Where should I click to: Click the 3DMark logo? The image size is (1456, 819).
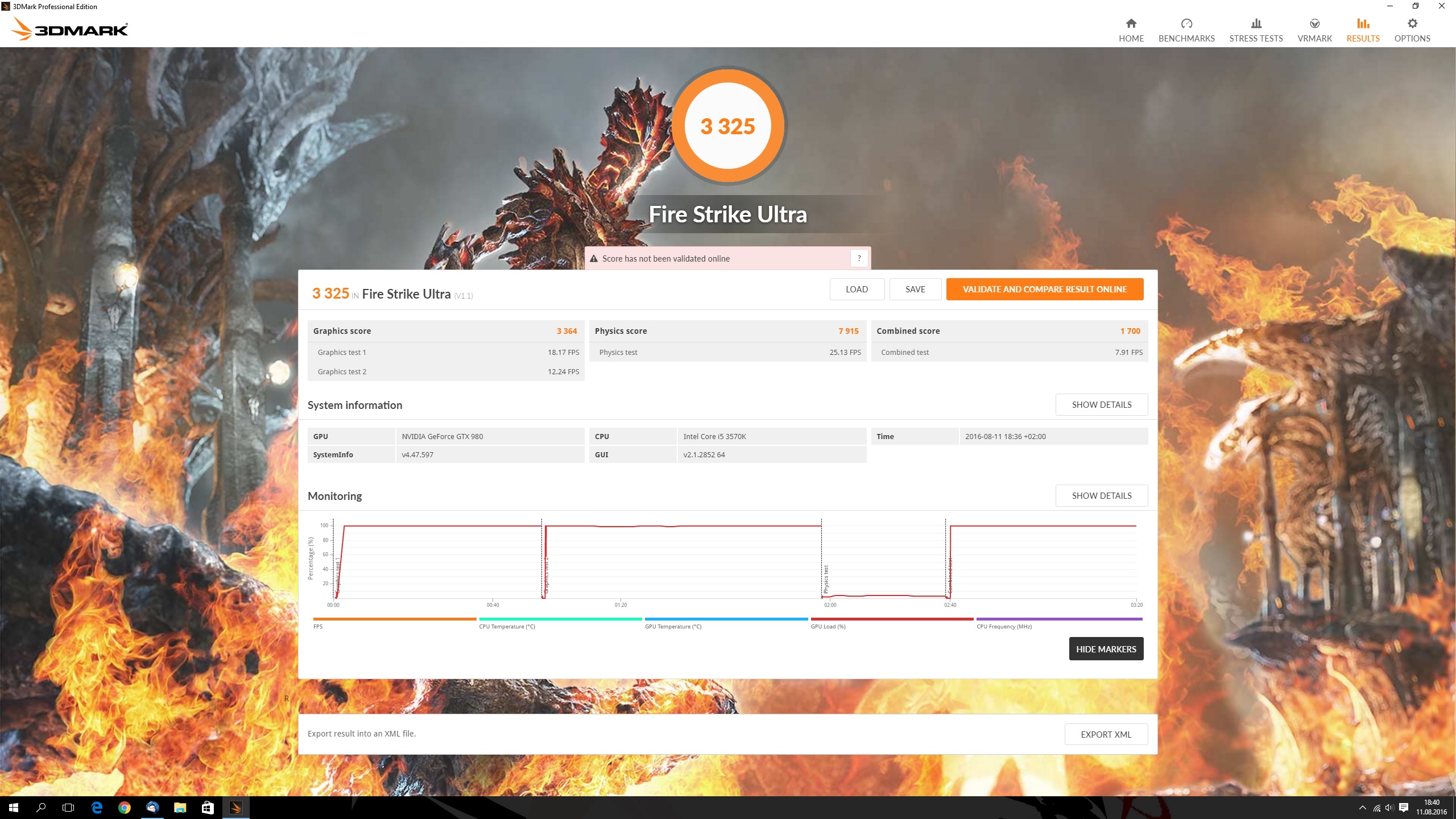pos(71,28)
